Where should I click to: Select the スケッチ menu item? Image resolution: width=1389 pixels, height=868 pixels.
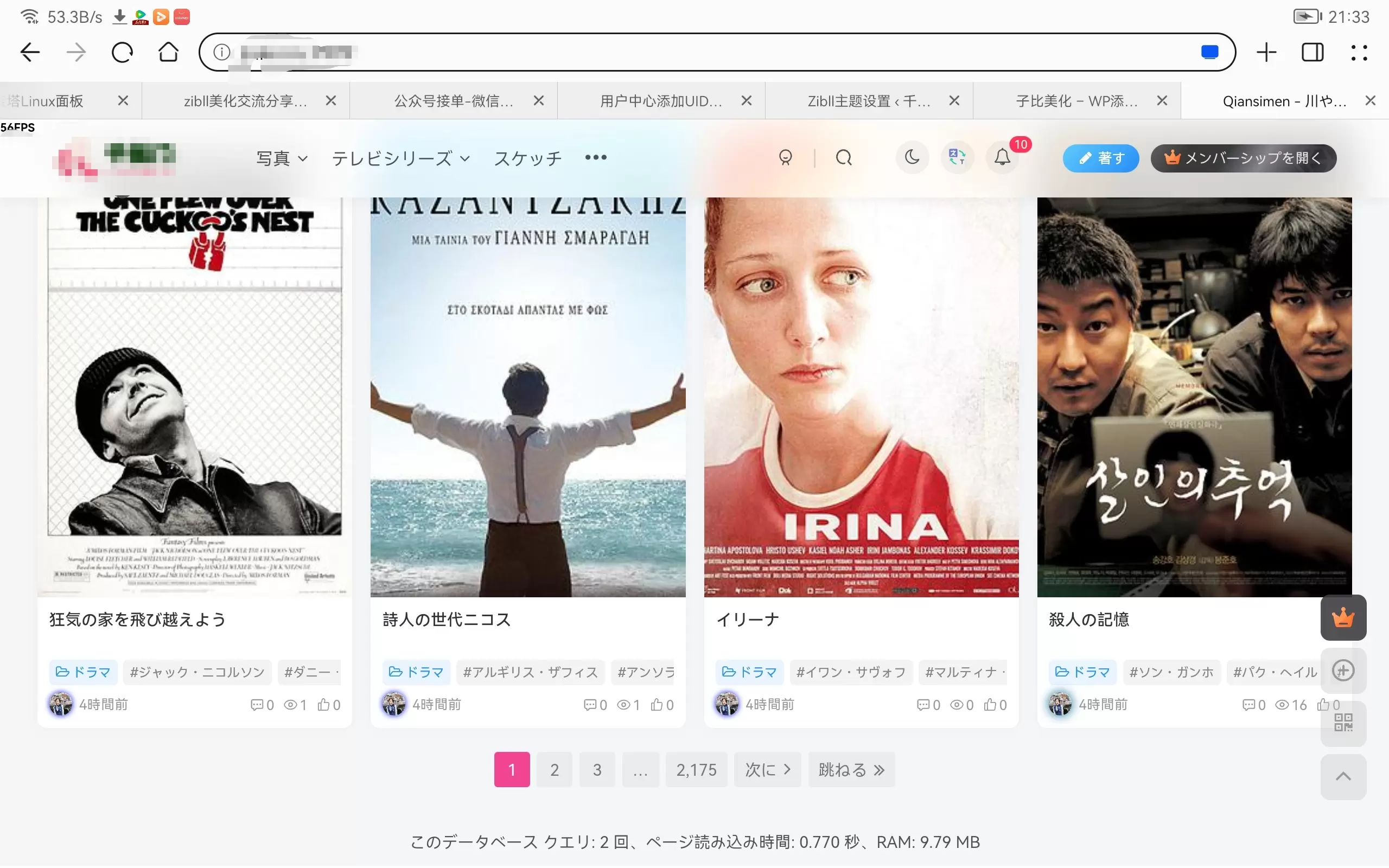point(527,158)
